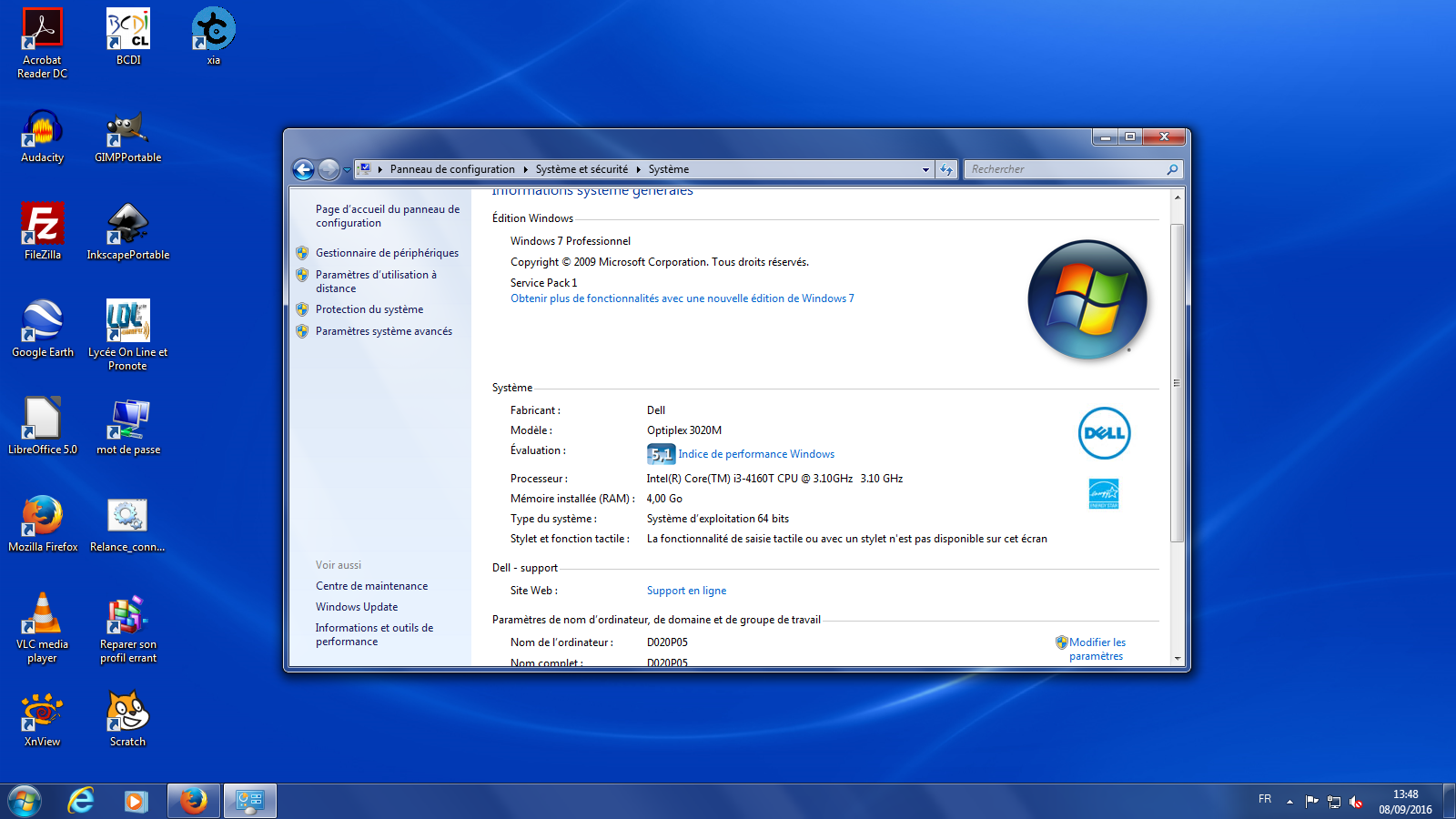Open the clock showing 13:48
The image size is (1456, 819).
[x=1405, y=802]
